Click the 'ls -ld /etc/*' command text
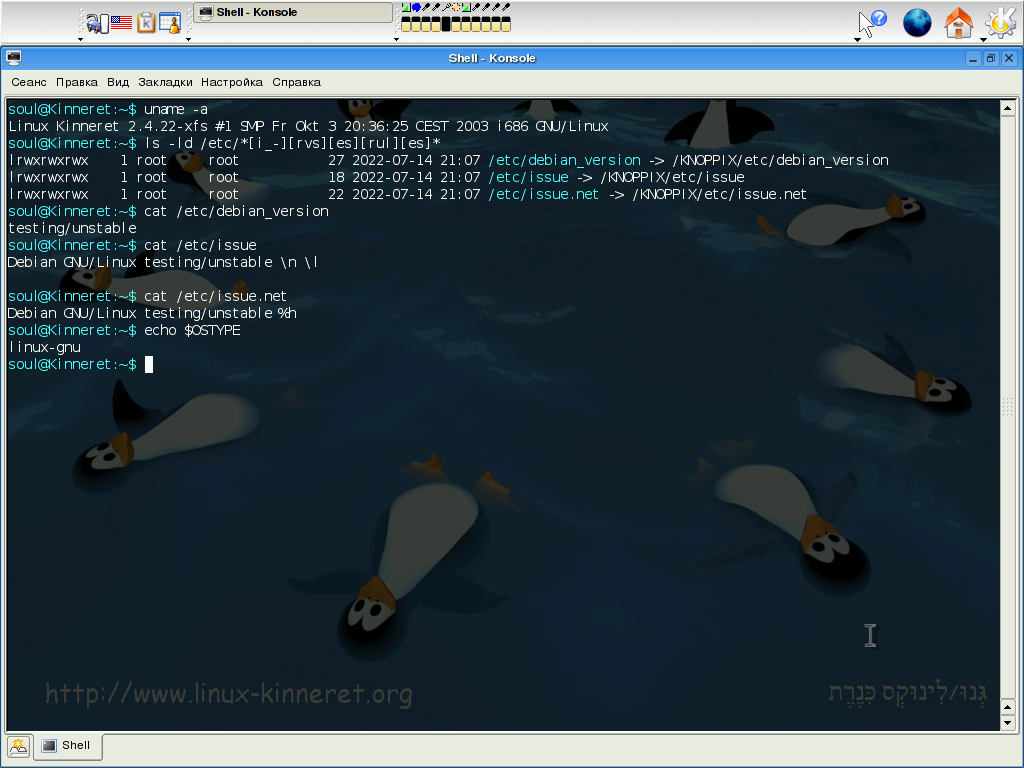The width and height of the screenshot is (1024, 768). [293, 143]
